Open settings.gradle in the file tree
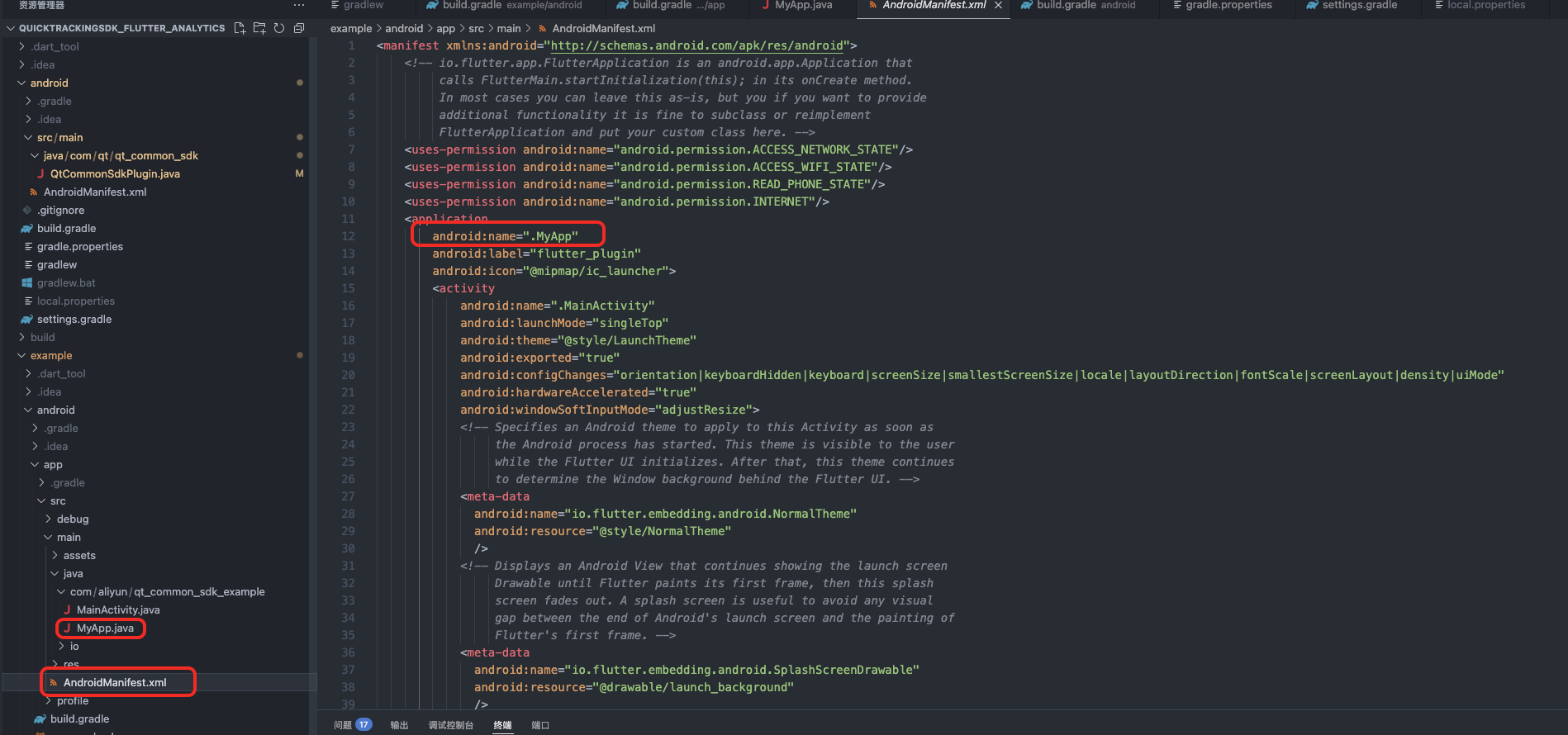Image resolution: width=1568 pixels, height=735 pixels. (x=74, y=319)
